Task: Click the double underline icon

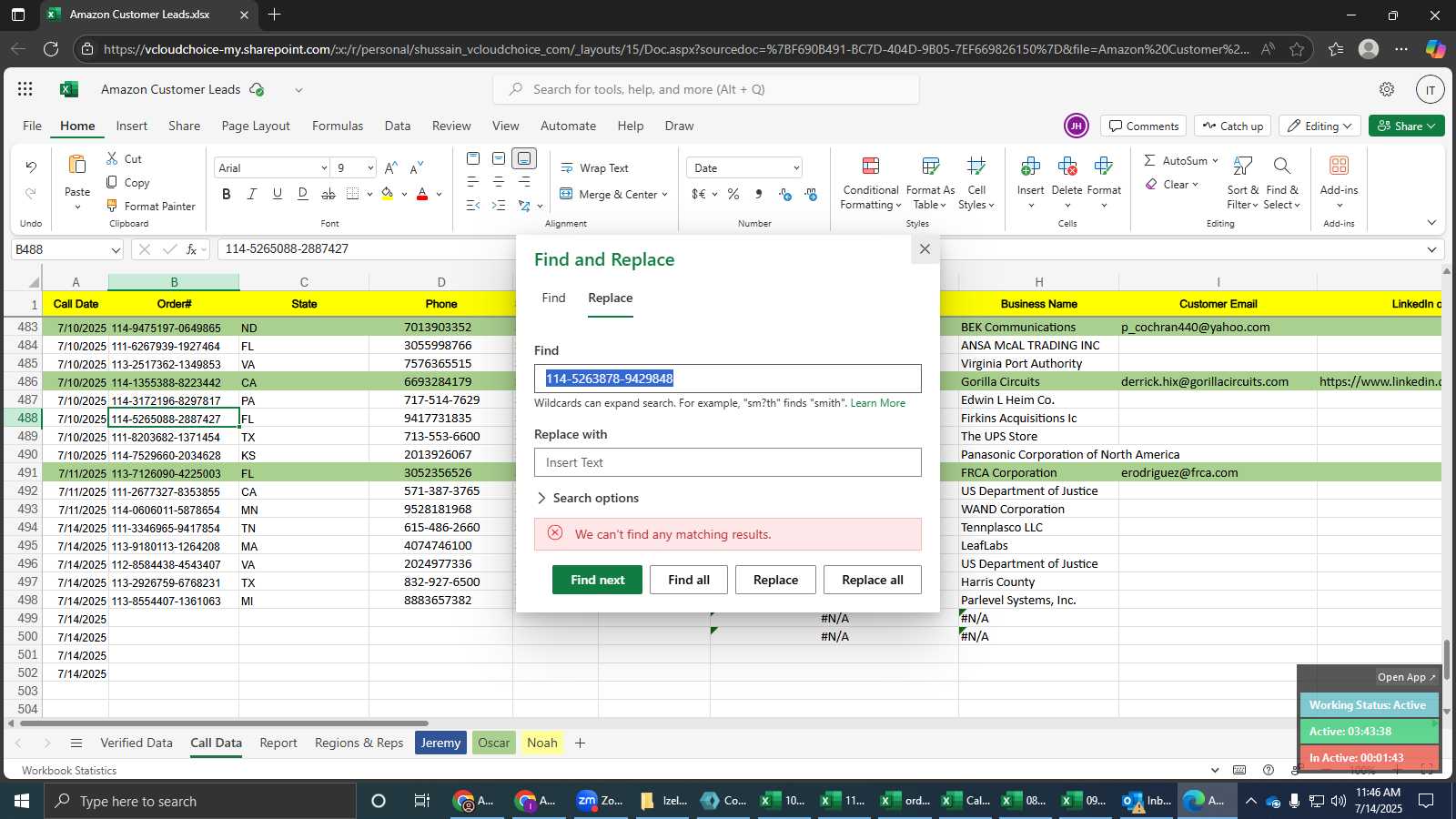Action: [303, 194]
